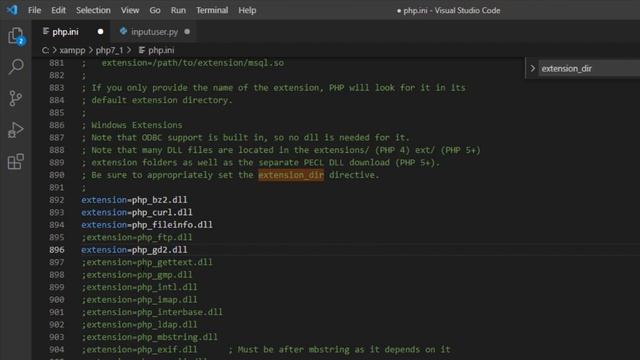The image size is (640, 360).
Task: Click the unsaved dot on php.ini tab
Action: coord(100,31)
